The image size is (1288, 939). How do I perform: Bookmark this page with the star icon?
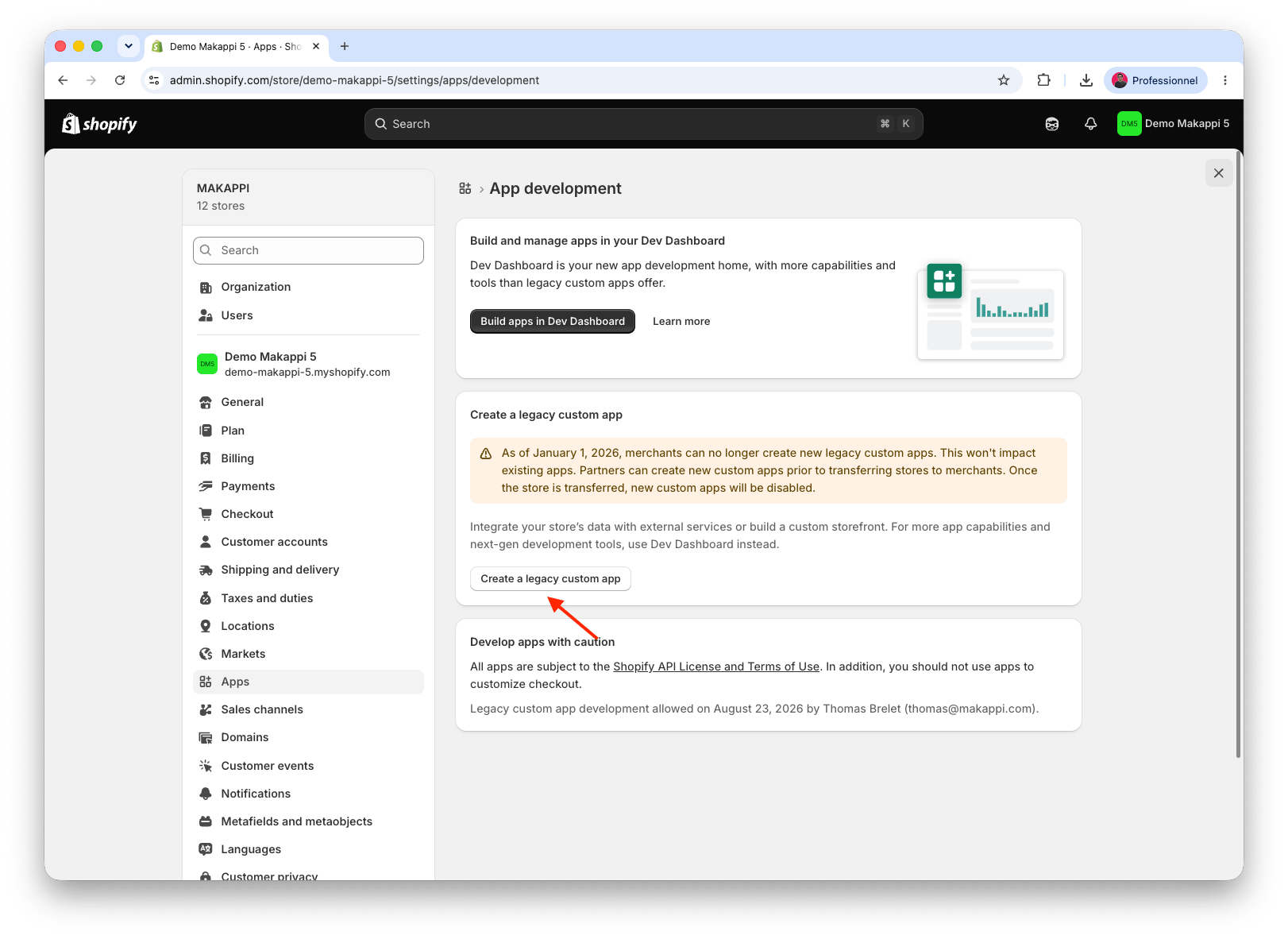click(x=1004, y=80)
